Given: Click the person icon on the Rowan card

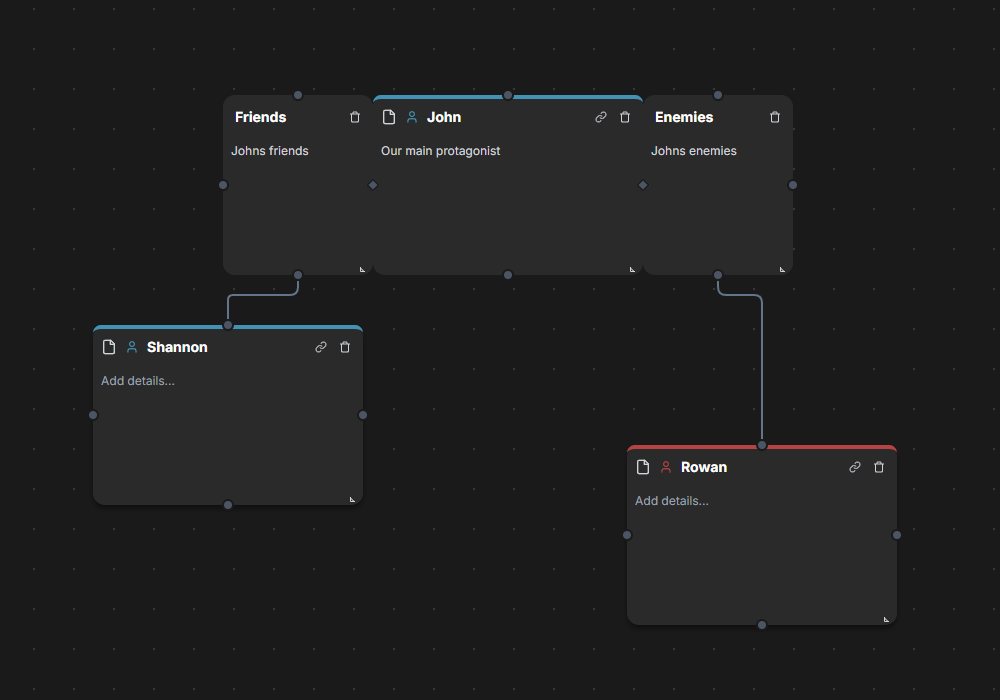Looking at the screenshot, I should click(665, 467).
